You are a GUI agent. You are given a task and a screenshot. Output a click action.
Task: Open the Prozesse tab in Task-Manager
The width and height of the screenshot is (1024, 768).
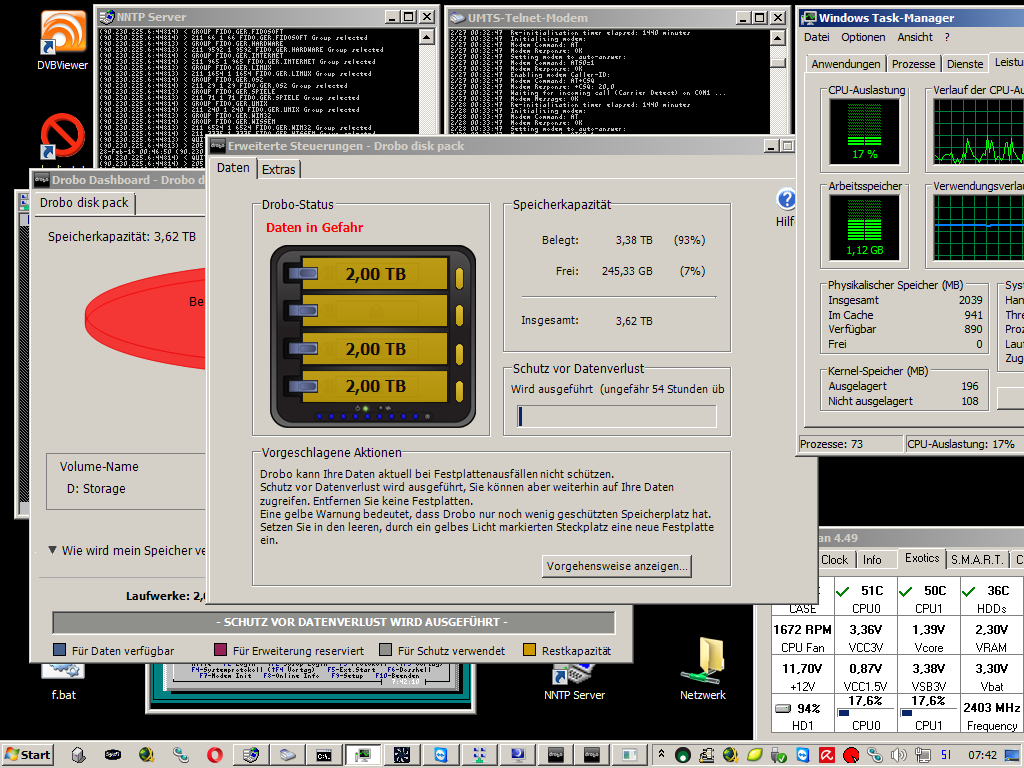(x=913, y=64)
